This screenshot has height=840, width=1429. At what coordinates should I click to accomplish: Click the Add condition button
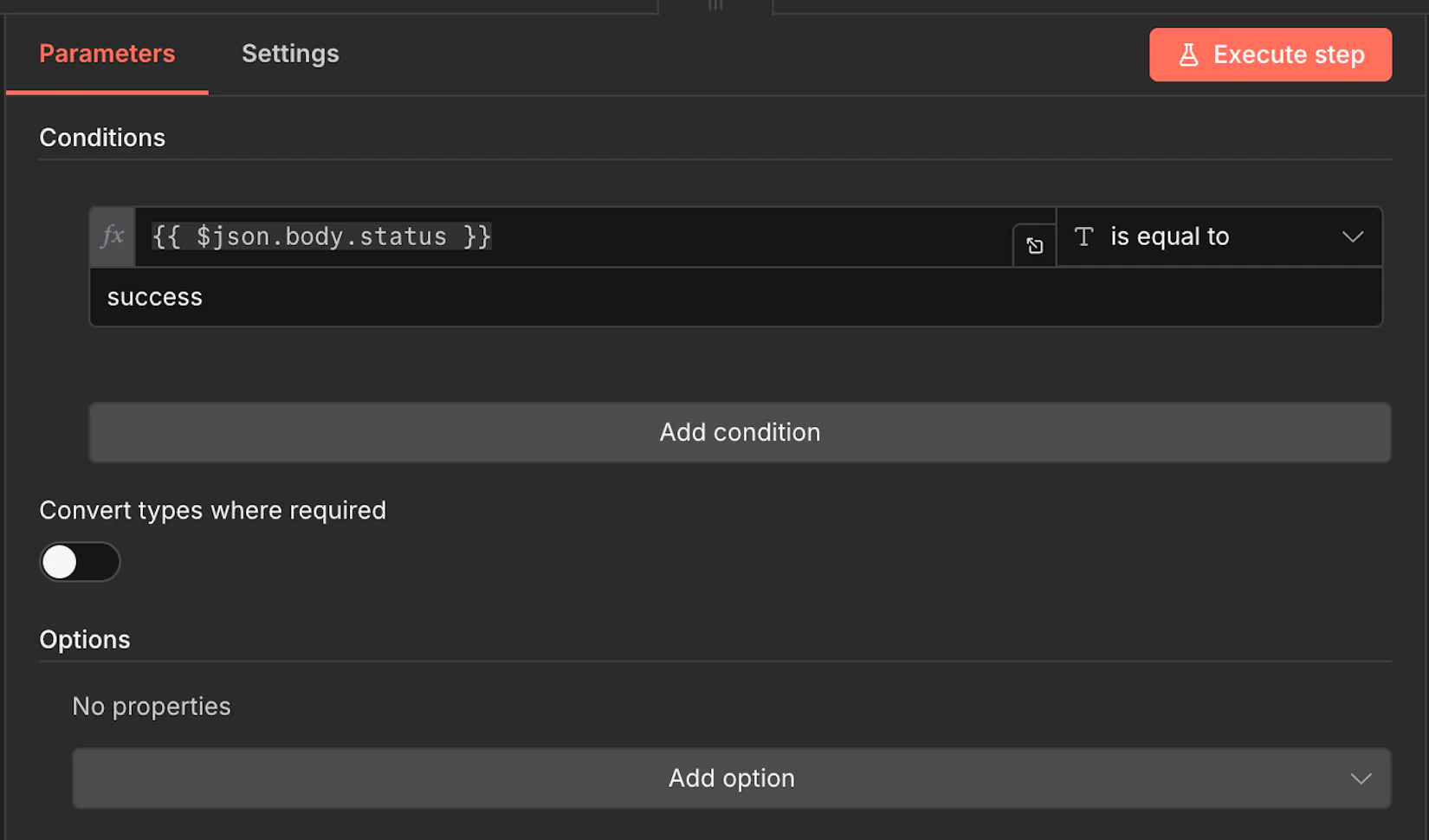point(740,432)
